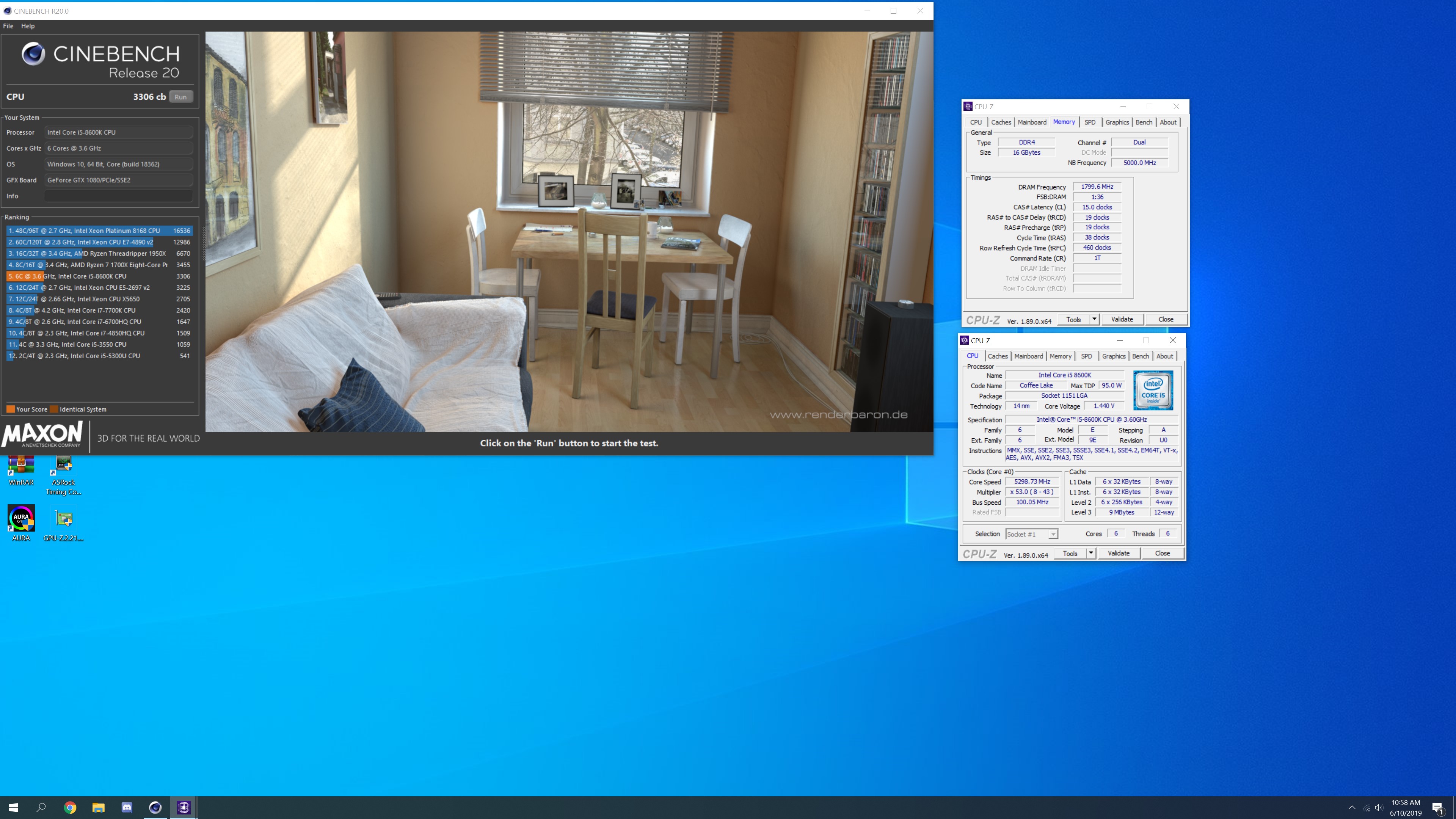This screenshot has height=819, width=1456.
Task: Open taskbar search icon
Action: (41, 807)
